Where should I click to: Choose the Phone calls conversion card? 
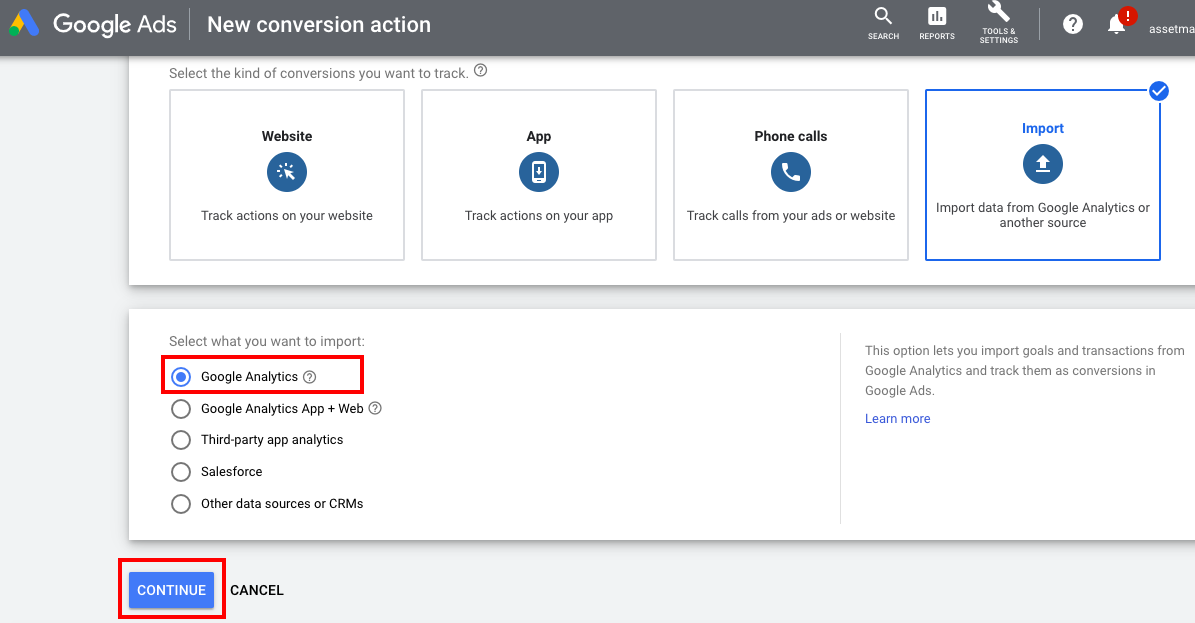pyautogui.click(x=791, y=175)
